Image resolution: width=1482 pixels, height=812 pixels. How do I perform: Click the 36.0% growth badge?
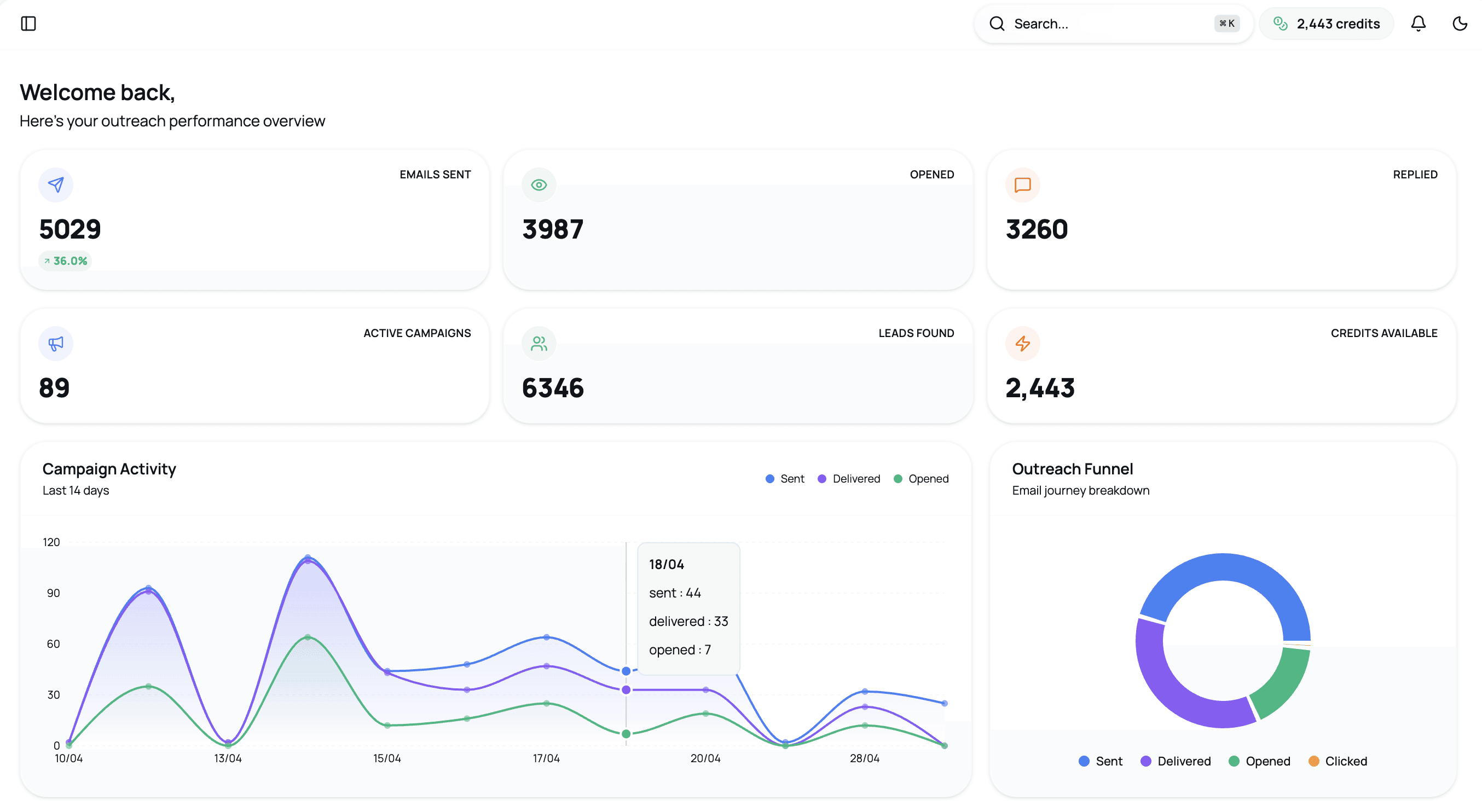65,260
